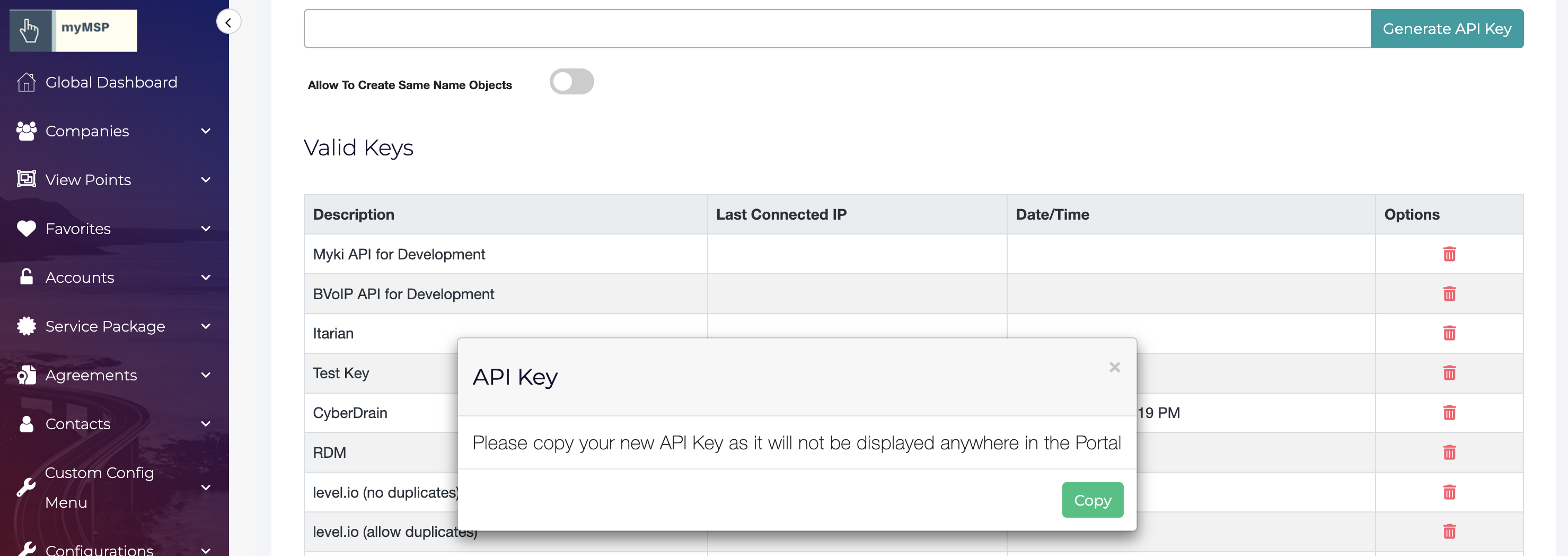Delete the Myki API for Development key
This screenshot has width=1568, height=556.
click(x=1449, y=254)
